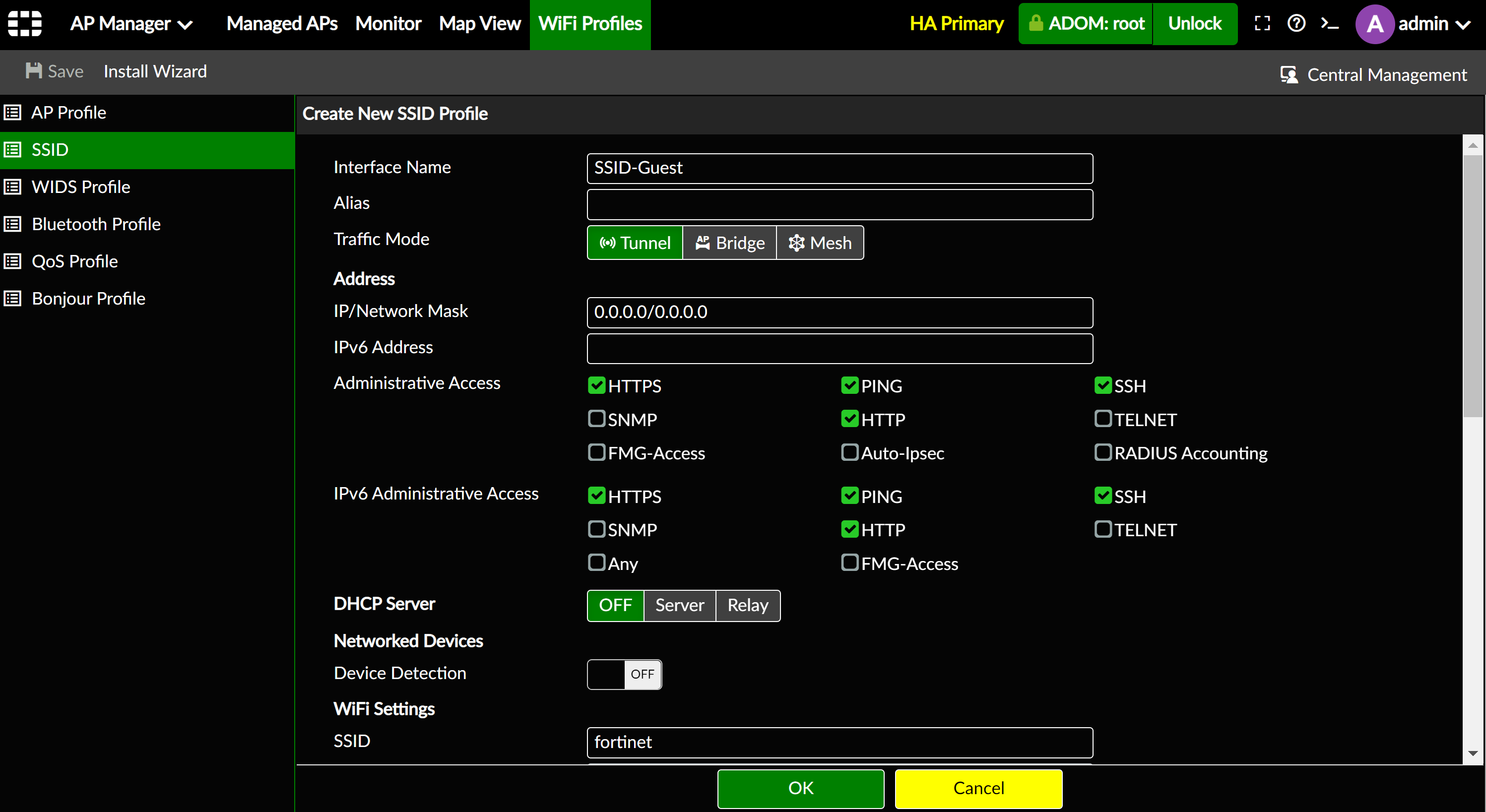Screen dimensions: 1486x812
Task: Open the help question mark icon
Action: pyautogui.click(x=1296, y=24)
